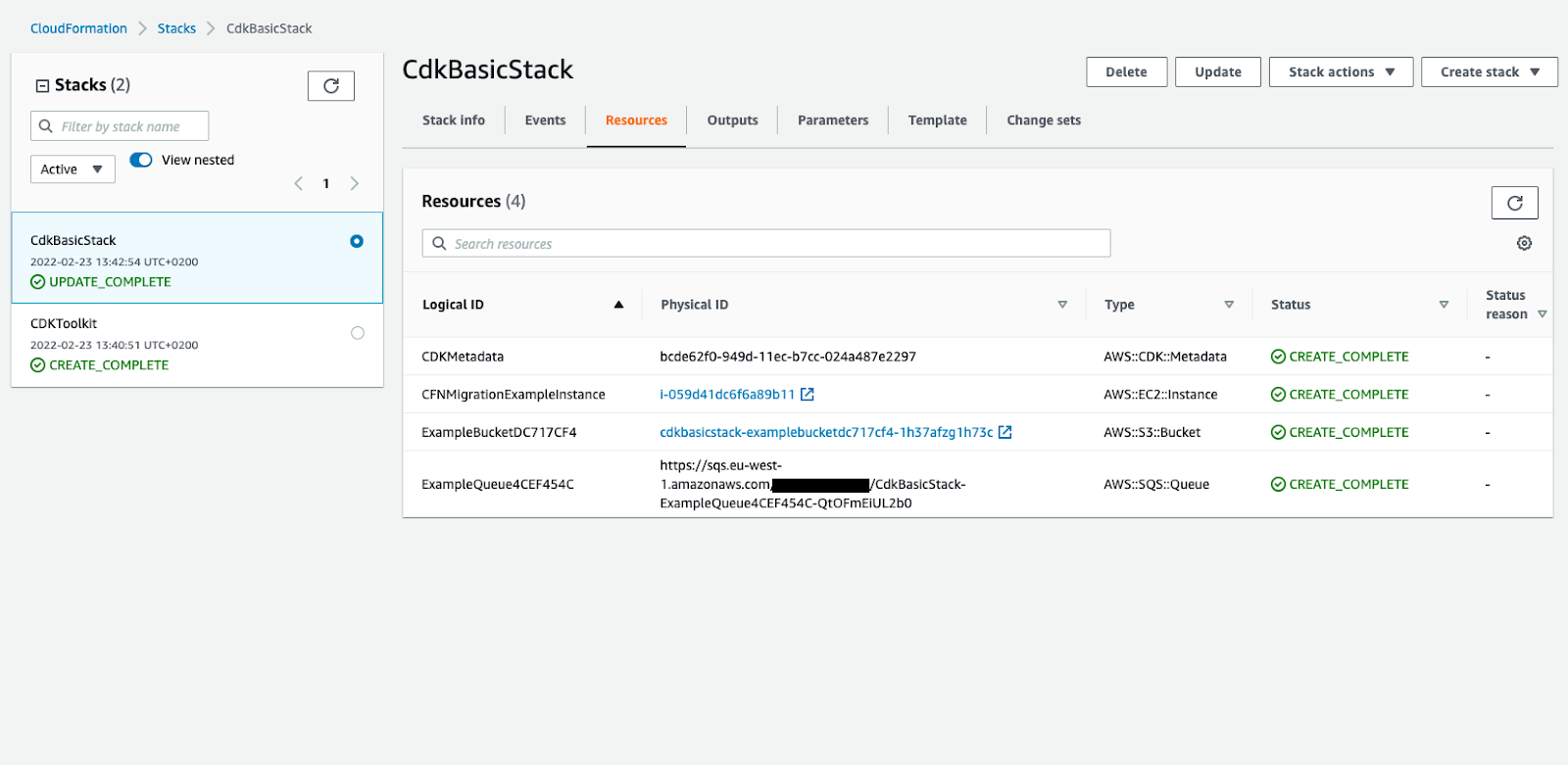The image size is (1568, 765).
Task: Go to CloudFormation breadcrumb link
Action: tap(78, 28)
